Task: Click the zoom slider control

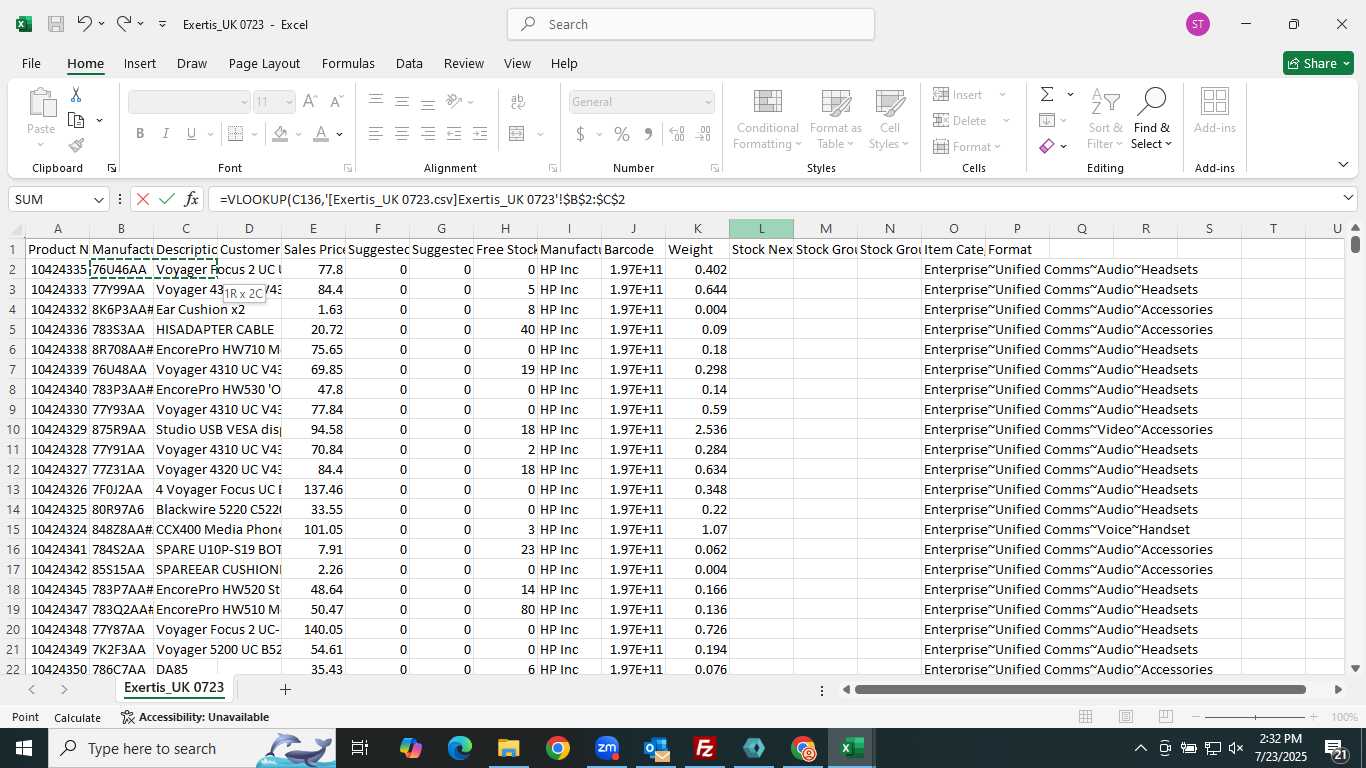Action: [1255, 717]
